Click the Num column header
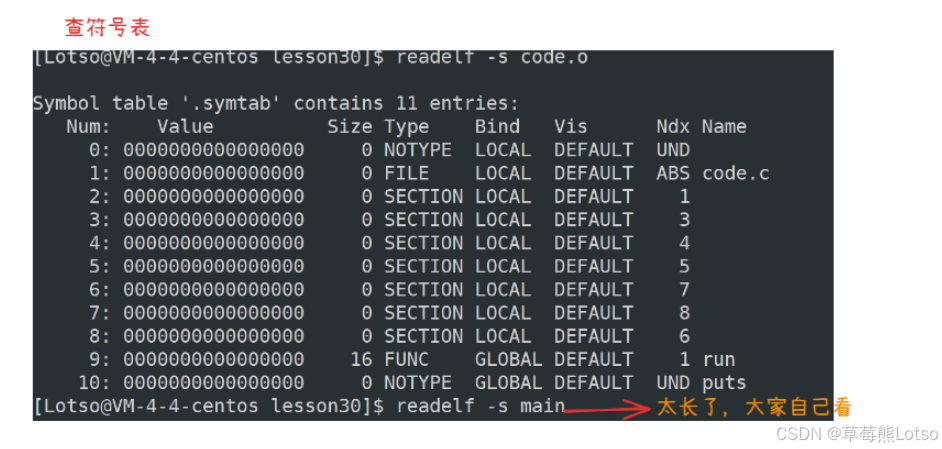This screenshot has height=449, width=942. [88, 127]
